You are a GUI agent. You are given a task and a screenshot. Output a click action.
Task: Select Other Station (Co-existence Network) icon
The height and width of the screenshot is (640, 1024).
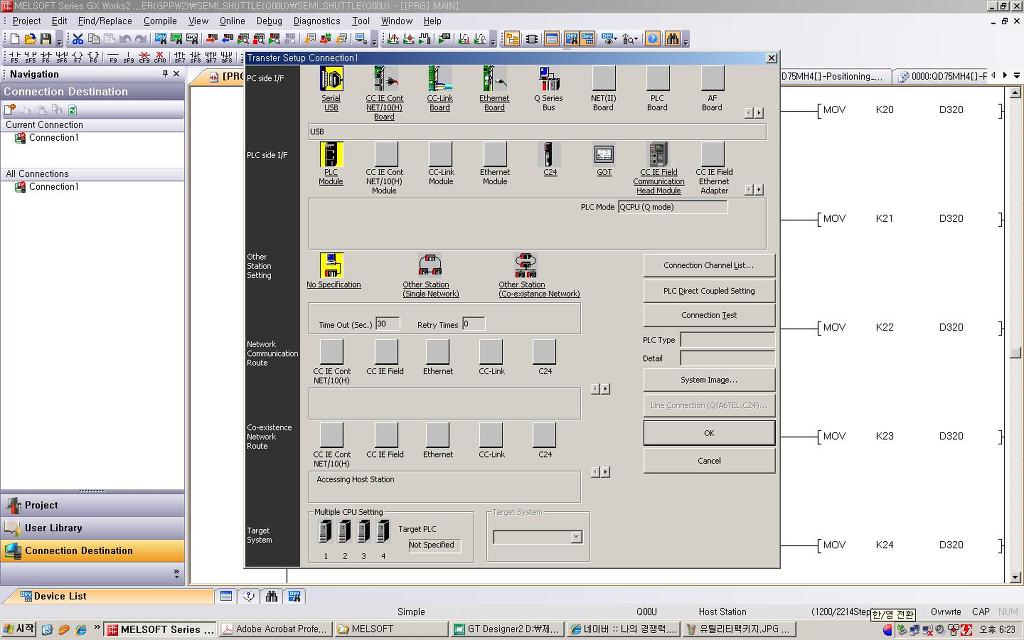(x=526, y=266)
